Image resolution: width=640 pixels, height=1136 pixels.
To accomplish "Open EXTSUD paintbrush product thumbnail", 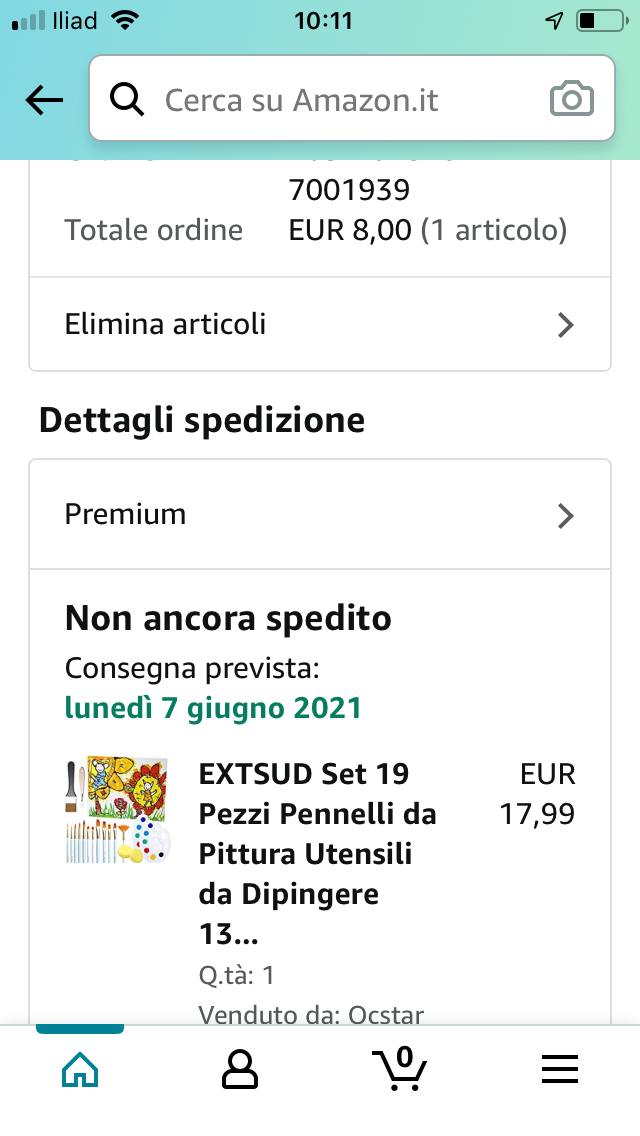I will point(118,810).
